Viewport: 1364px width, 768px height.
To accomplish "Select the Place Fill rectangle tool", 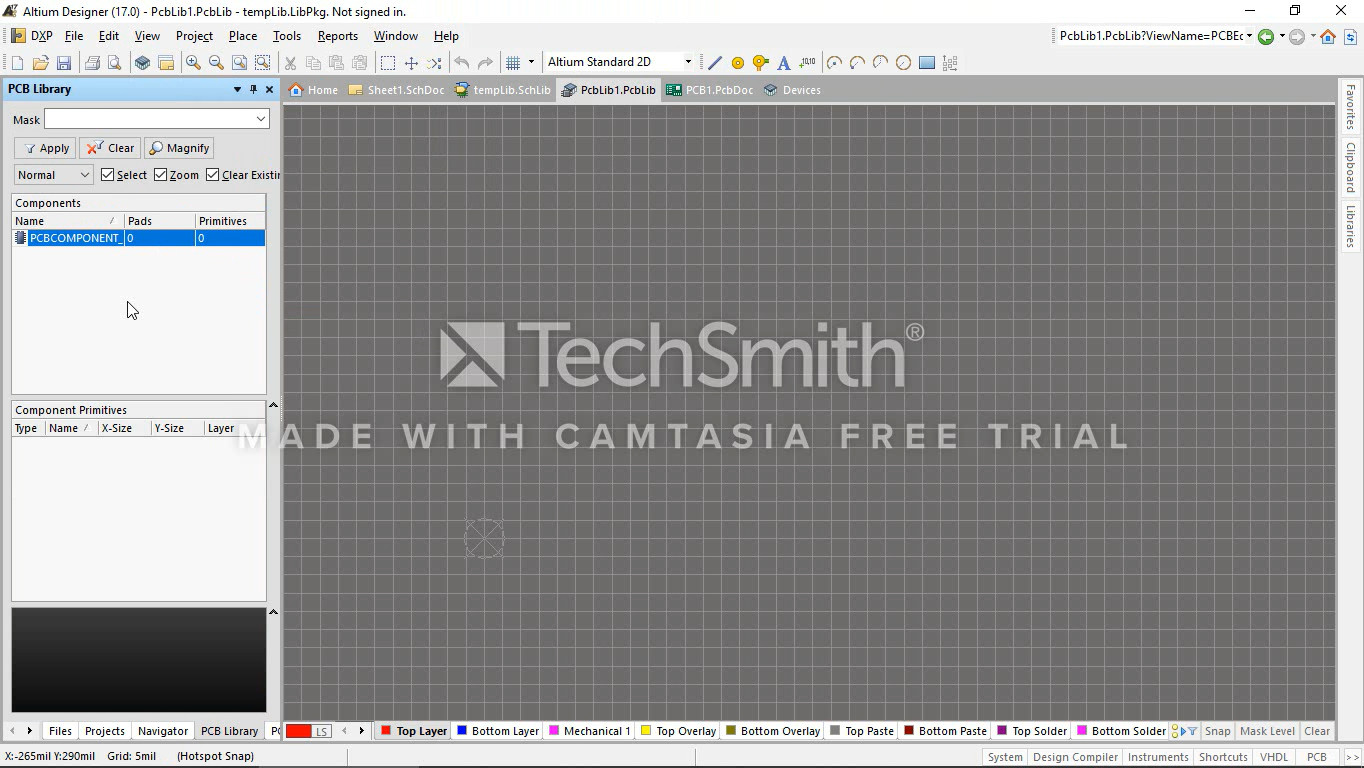I will click(x=927, y=63).
